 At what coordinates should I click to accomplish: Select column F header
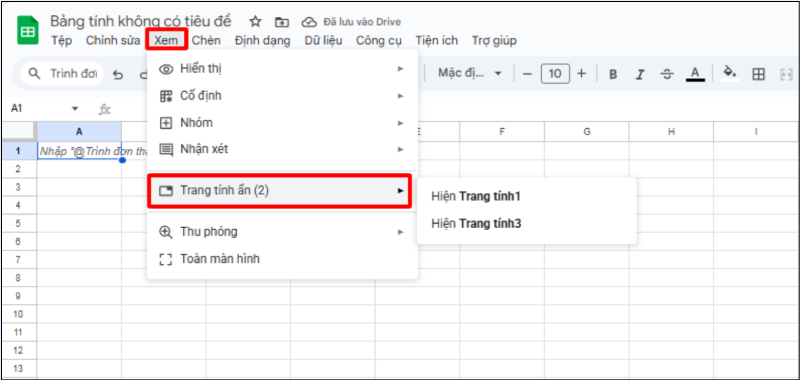[x=502, y=132]
